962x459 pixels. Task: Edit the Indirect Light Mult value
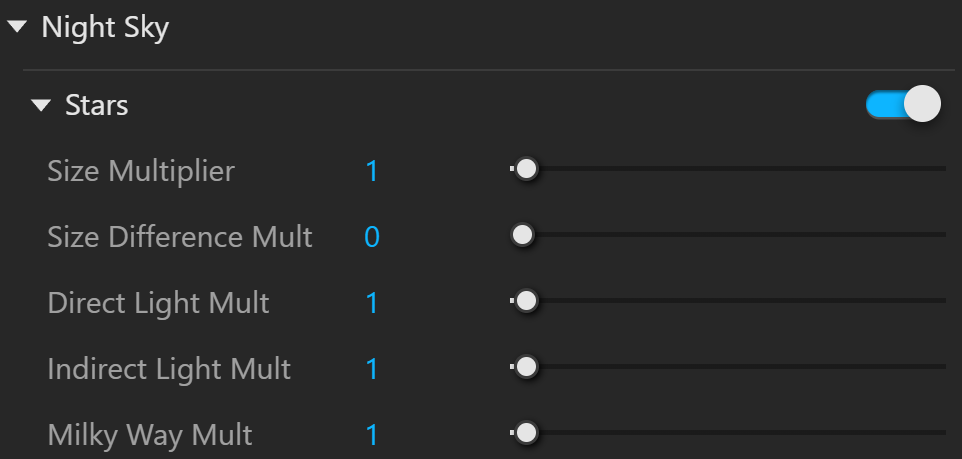pyautogui.click(x=372, y=369)
